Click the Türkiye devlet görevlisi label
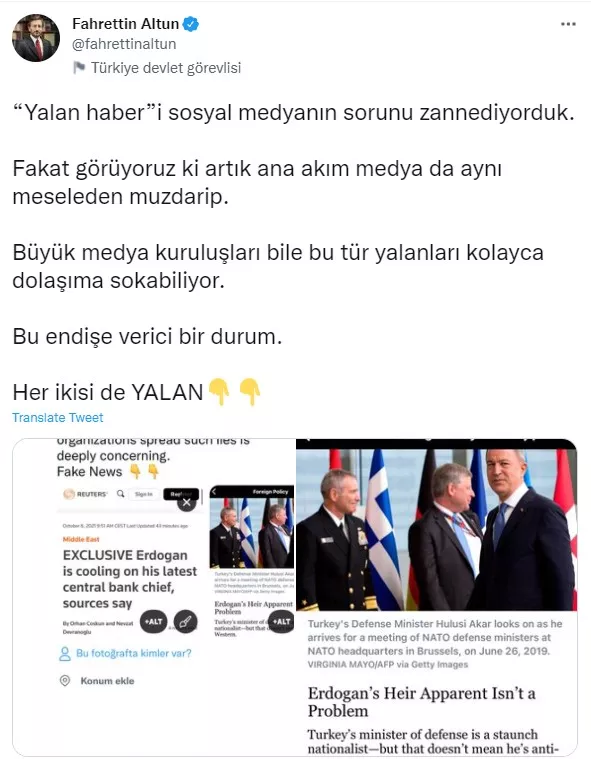The image size is (591, 759). pos(166,68)
